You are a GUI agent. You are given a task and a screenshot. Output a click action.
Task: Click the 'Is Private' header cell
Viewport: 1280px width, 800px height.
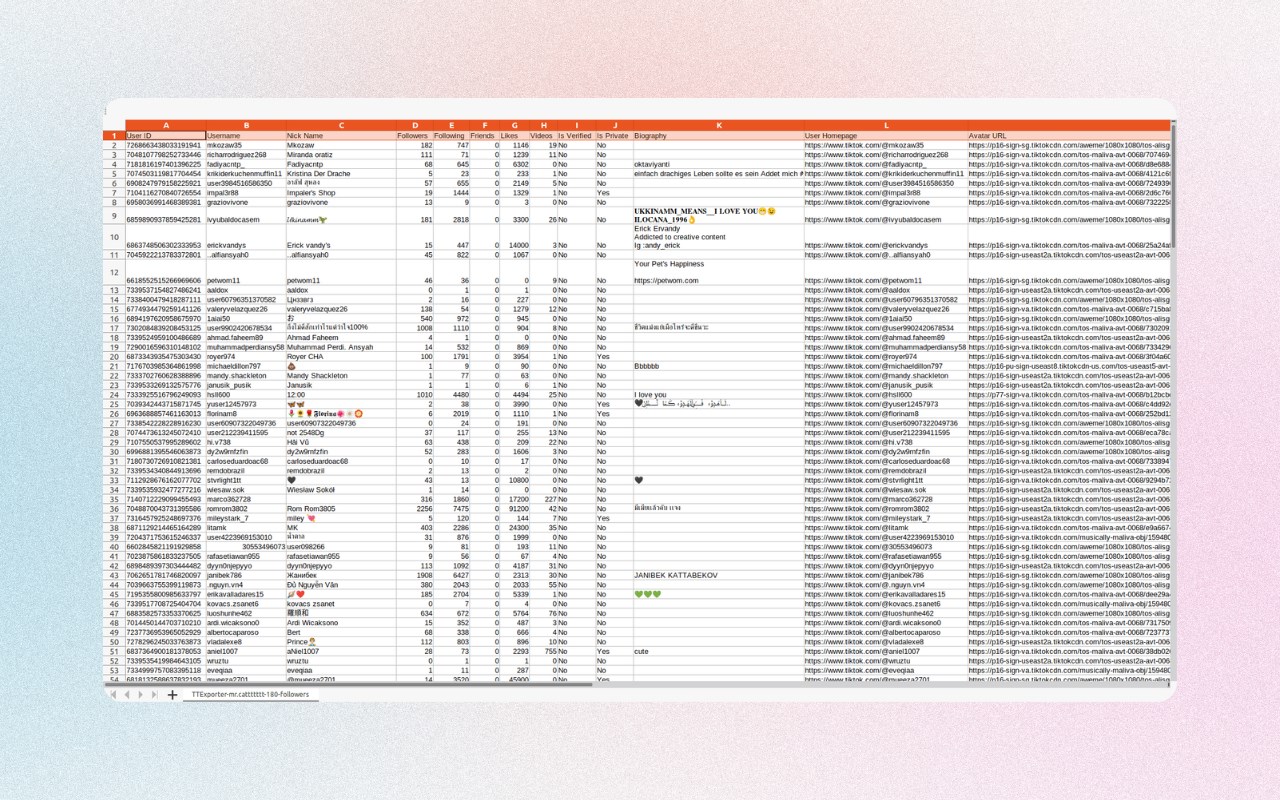click(614, 136)
